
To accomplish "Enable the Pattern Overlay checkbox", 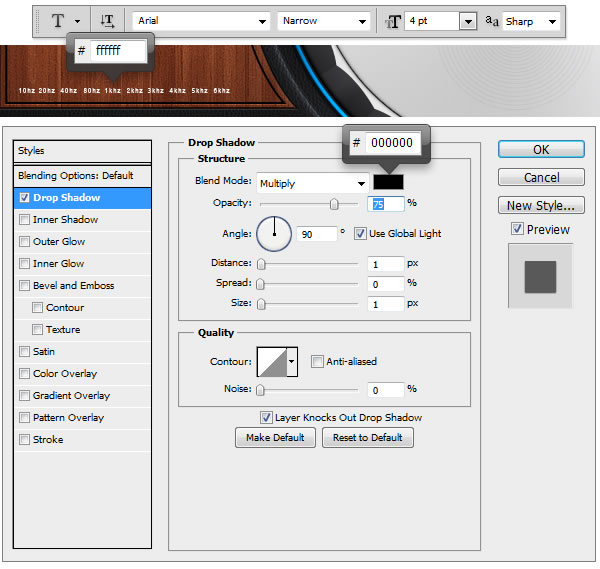I will [24, 417].
